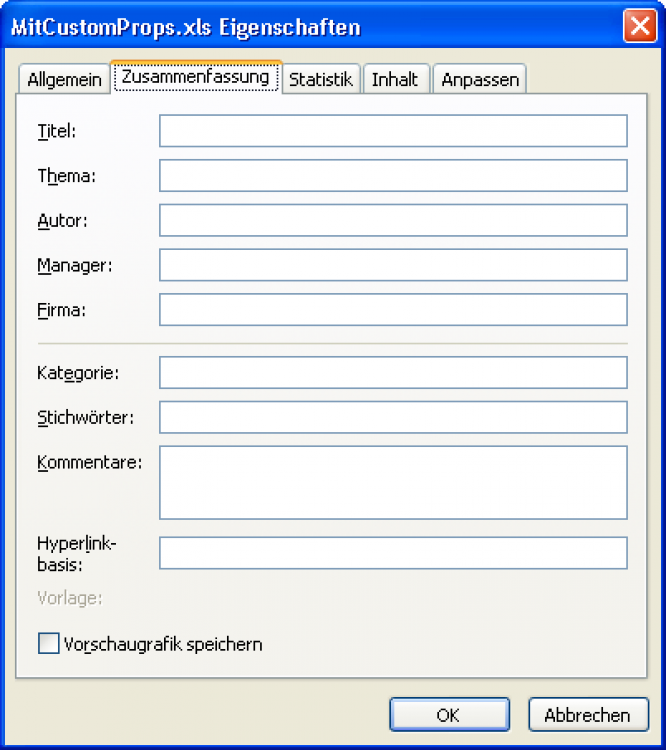Click the Firma input field
Viewport: 666px width, 750px height.
[393, 310]
